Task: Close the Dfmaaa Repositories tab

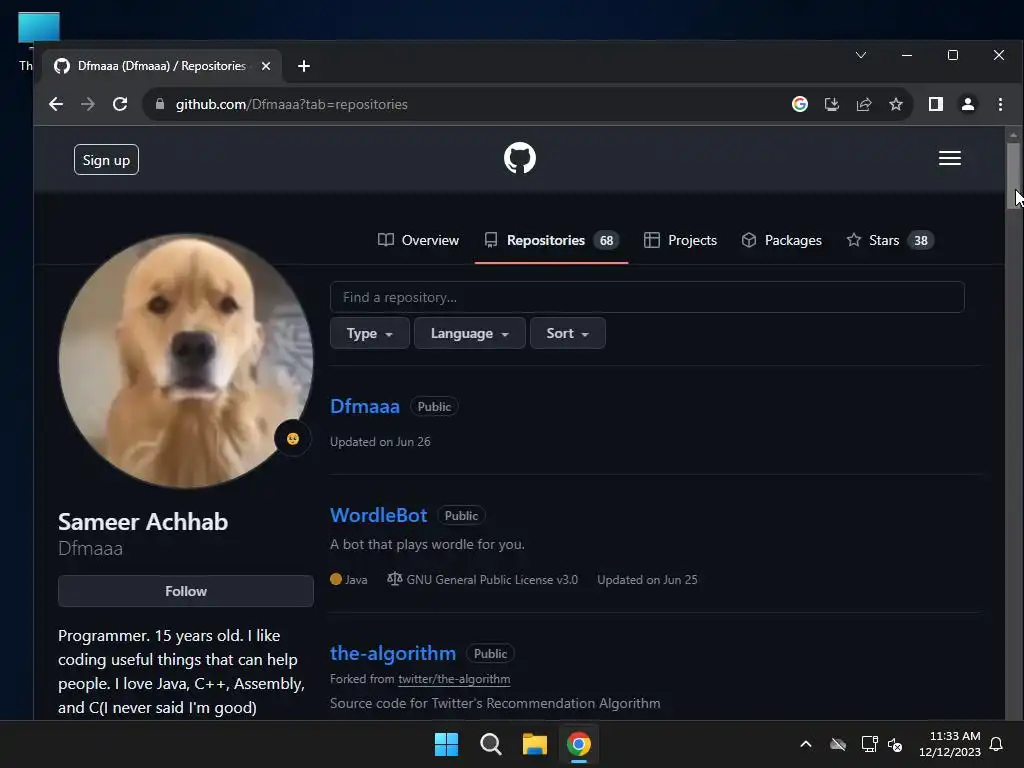Action: click(x=266, y=66)
